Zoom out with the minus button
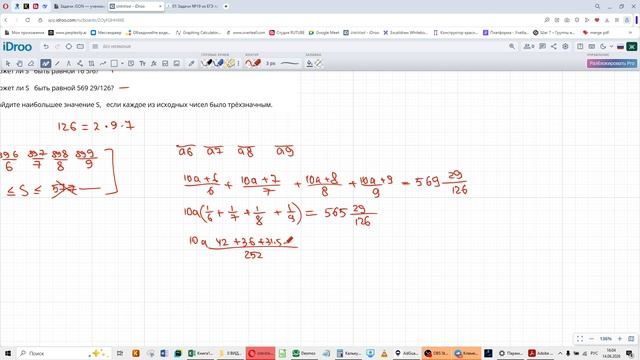Screen dimensions: 640x360 click(591, 339)
